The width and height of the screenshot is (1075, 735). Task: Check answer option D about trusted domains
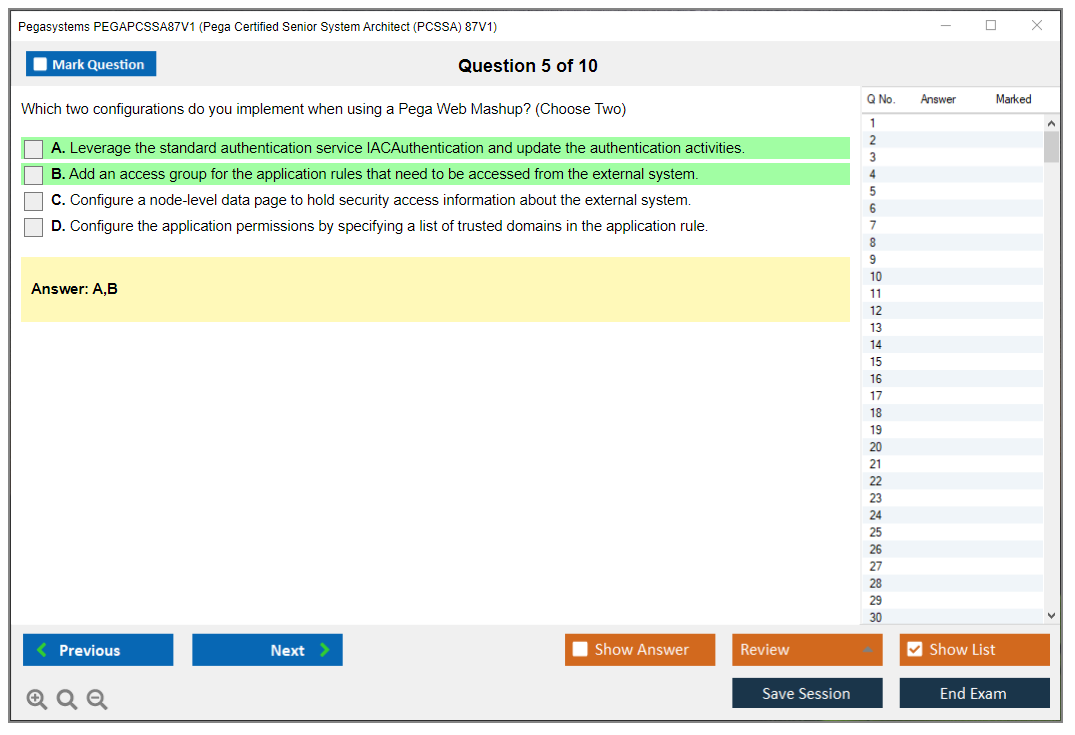34,227
